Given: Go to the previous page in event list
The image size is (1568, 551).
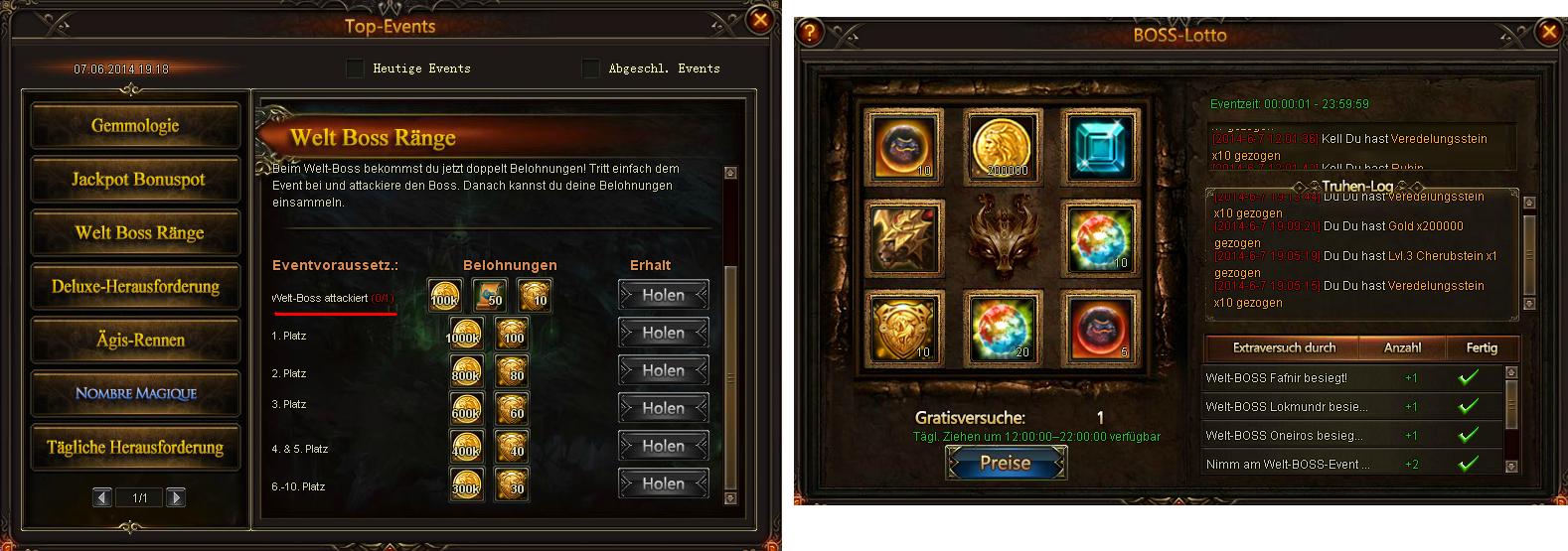Looking at the screenshot, I should 102,497.
